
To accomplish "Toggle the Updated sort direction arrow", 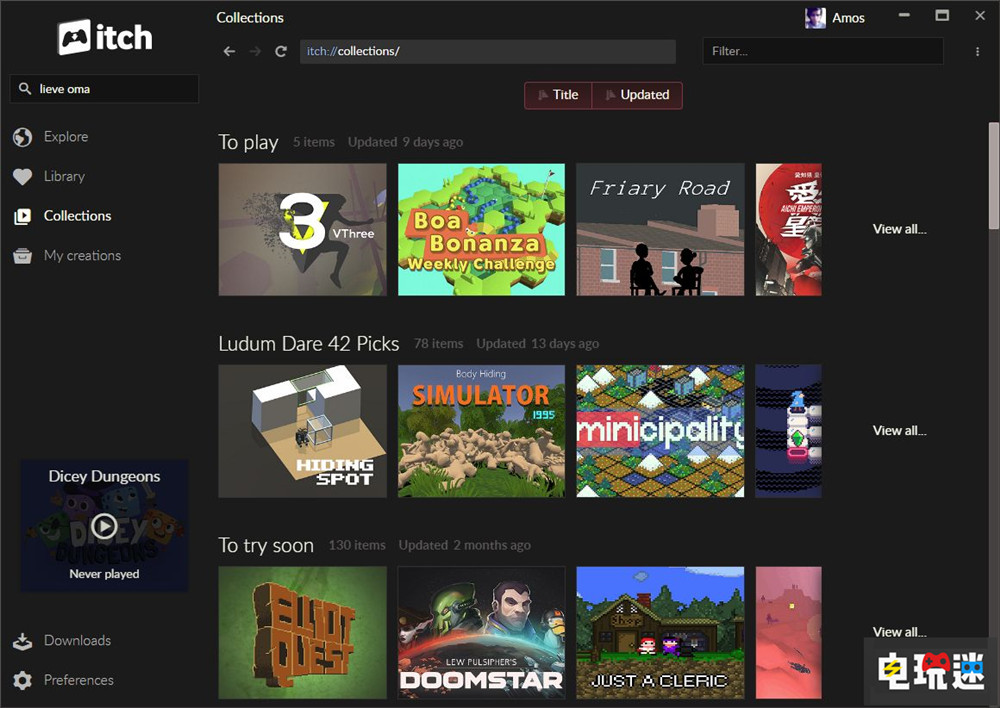I will coord(611,95).
